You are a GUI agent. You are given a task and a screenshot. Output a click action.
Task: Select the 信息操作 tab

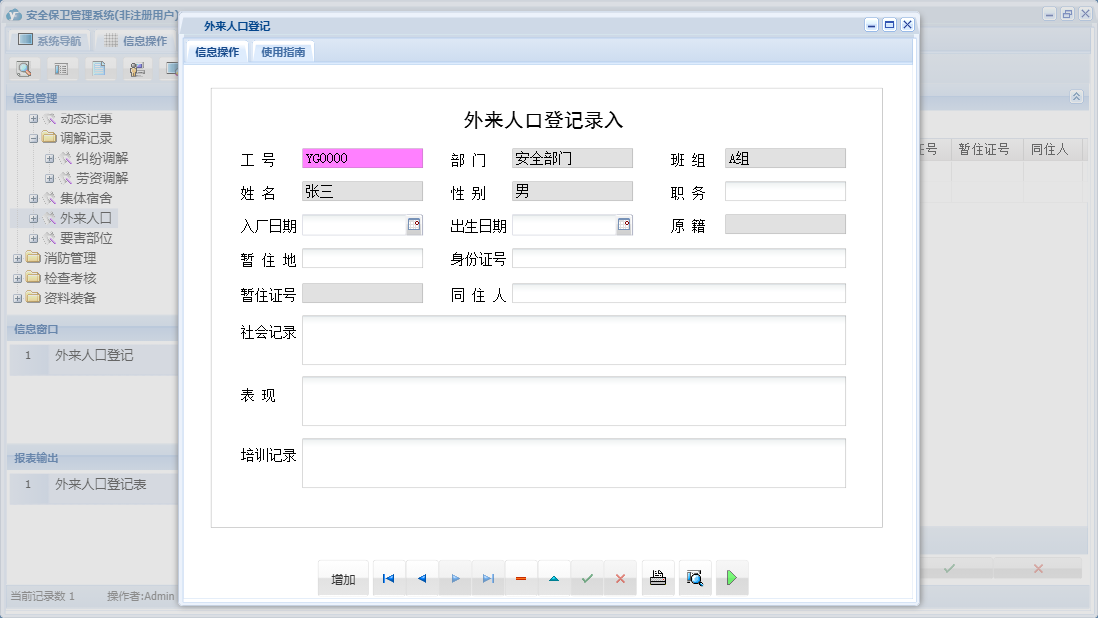tap(216, 50)
